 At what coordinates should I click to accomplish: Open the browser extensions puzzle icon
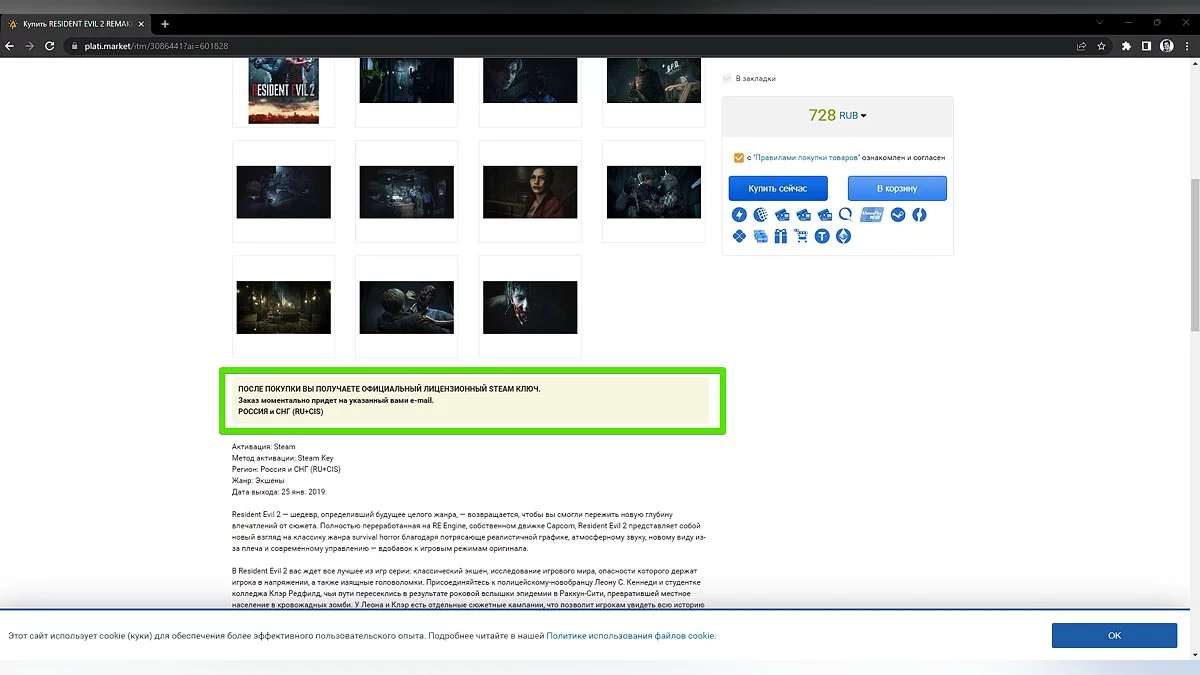[x=1126, y=46]
